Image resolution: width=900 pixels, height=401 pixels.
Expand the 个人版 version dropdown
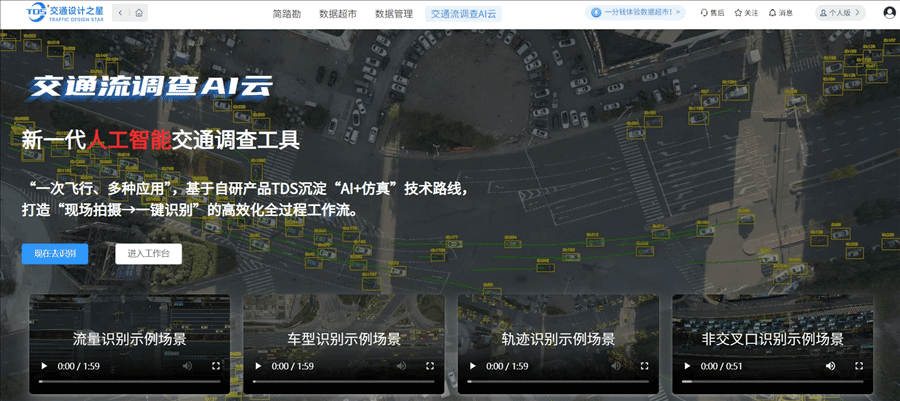840,12
